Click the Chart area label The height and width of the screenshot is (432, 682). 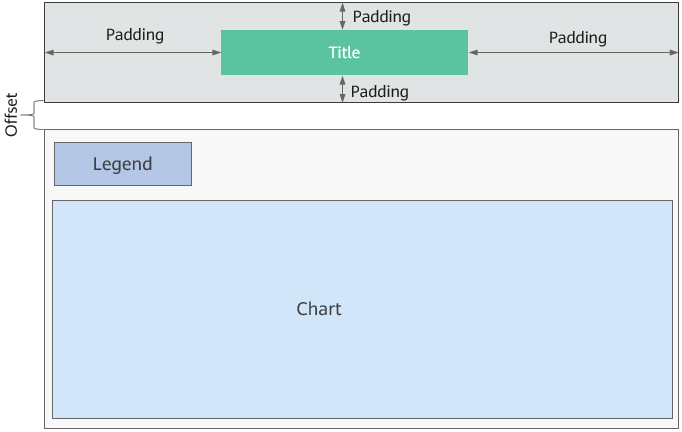pos(319,309)
